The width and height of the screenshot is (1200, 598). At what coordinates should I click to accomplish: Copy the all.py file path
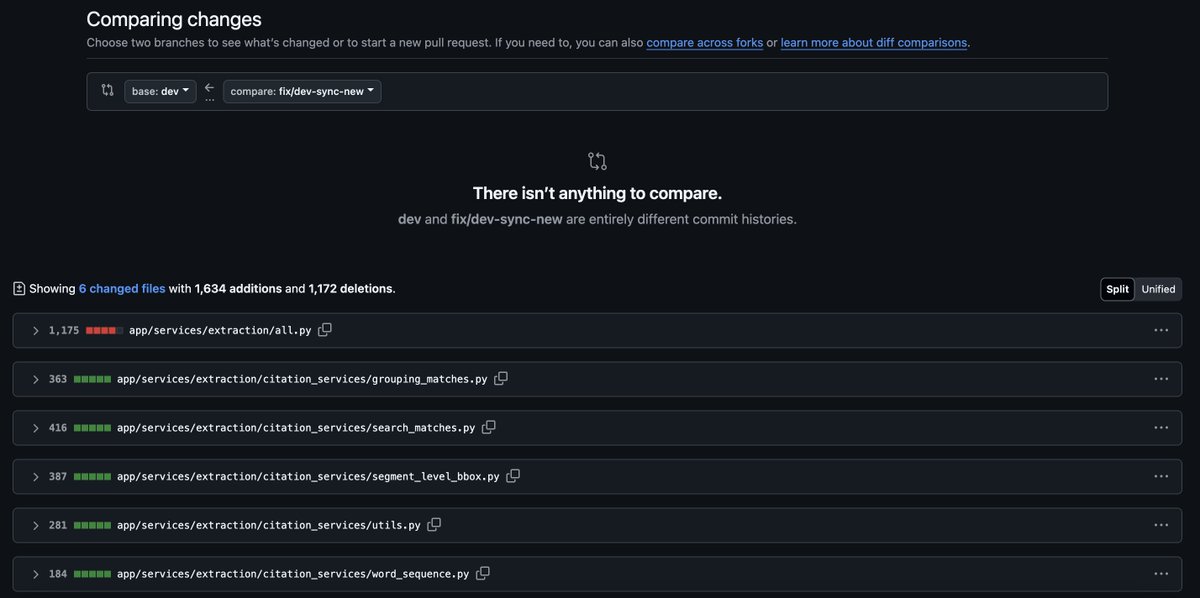coord(325,330)
